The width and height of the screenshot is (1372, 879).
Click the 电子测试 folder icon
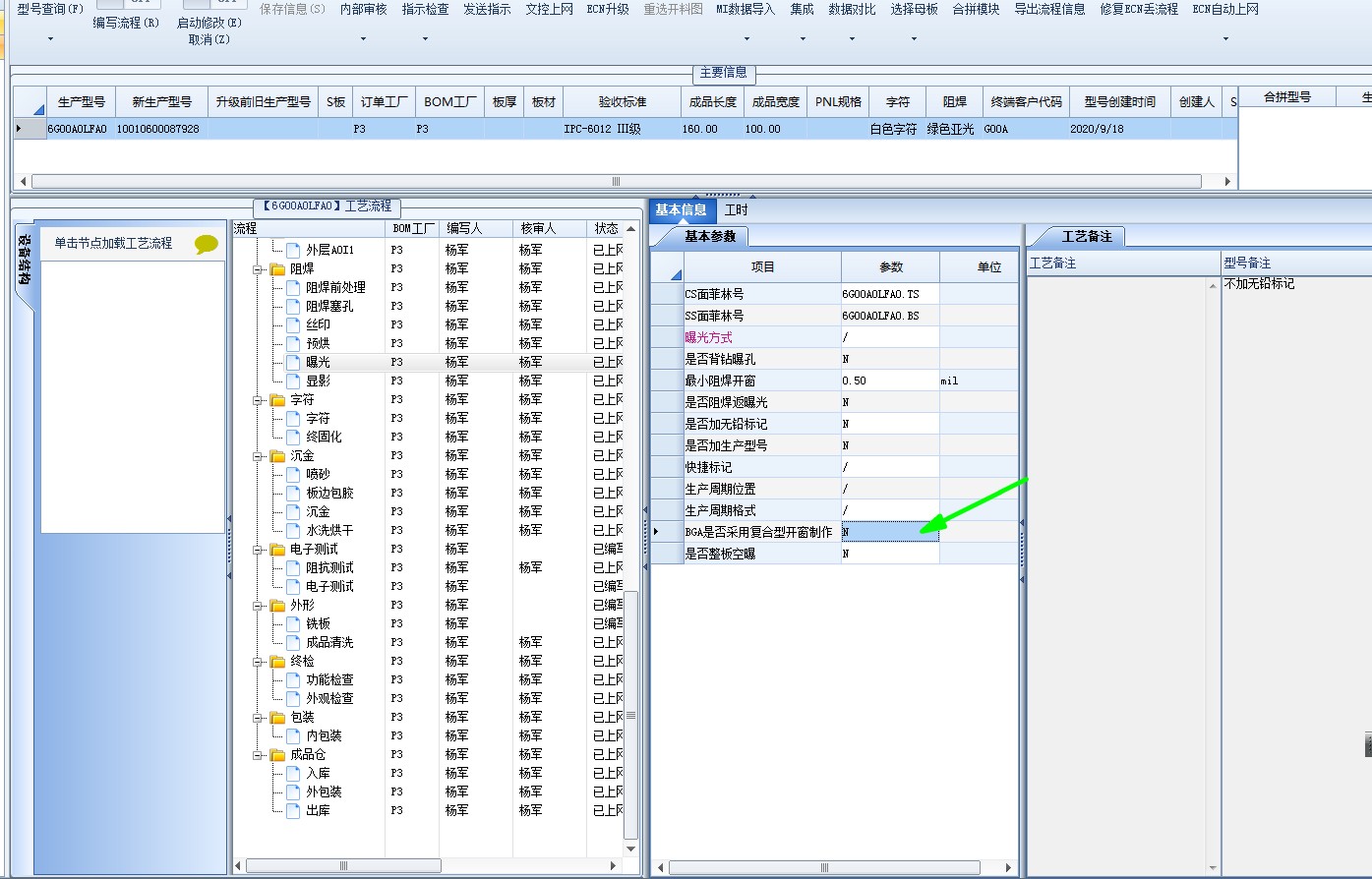click(x=277, y=550)
